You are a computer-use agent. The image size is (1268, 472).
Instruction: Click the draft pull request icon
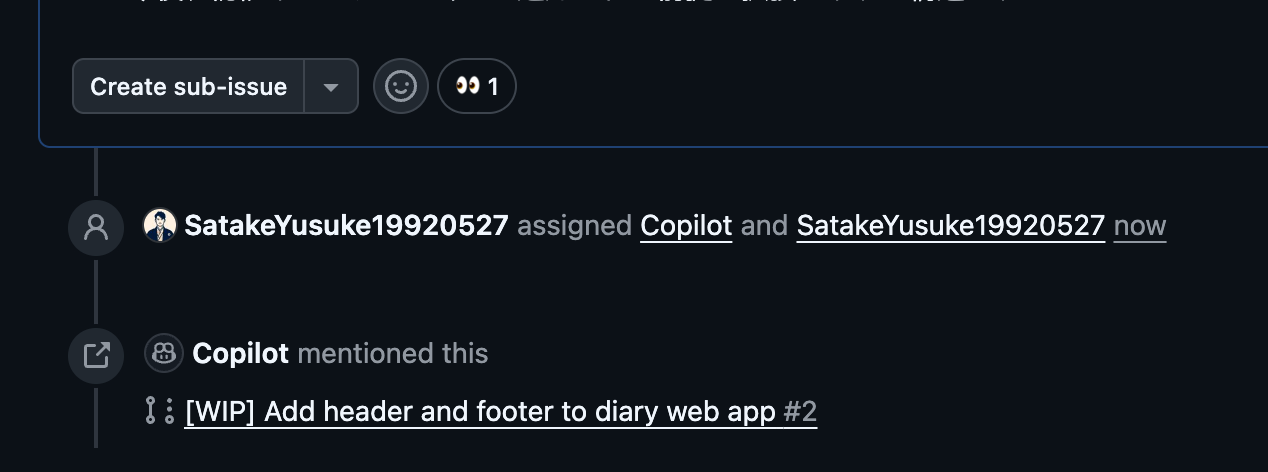point(160,411)
